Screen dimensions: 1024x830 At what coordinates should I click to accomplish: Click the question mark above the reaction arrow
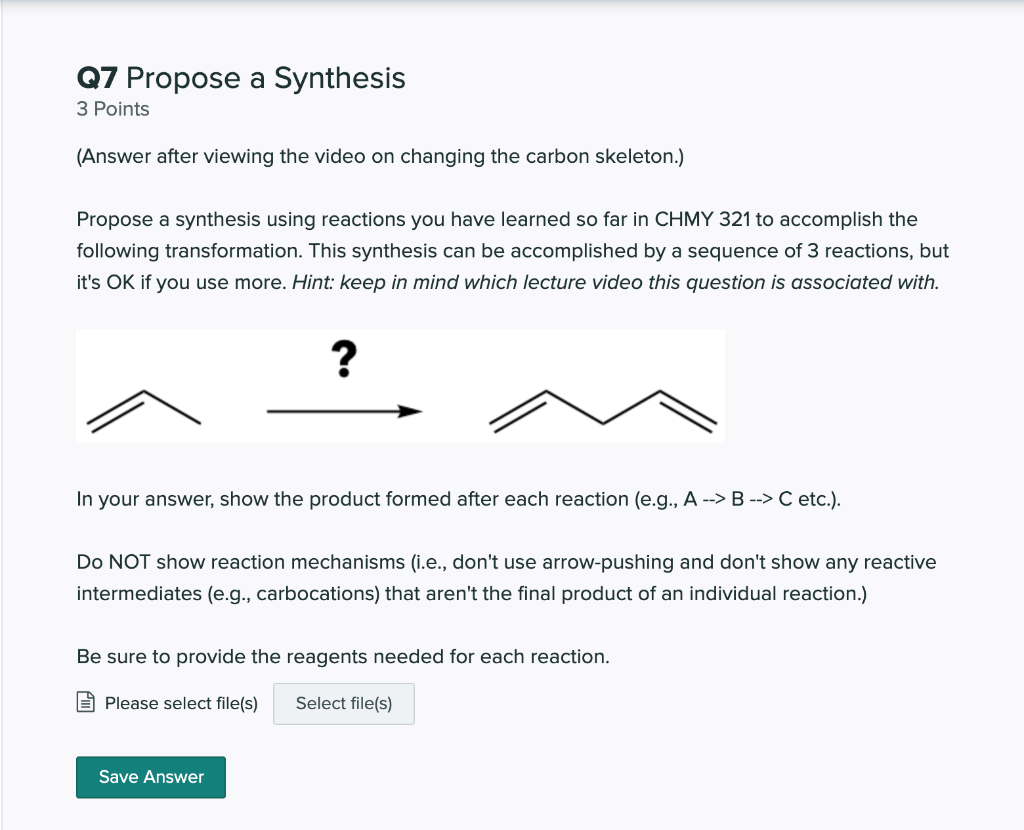click(344, 359)
